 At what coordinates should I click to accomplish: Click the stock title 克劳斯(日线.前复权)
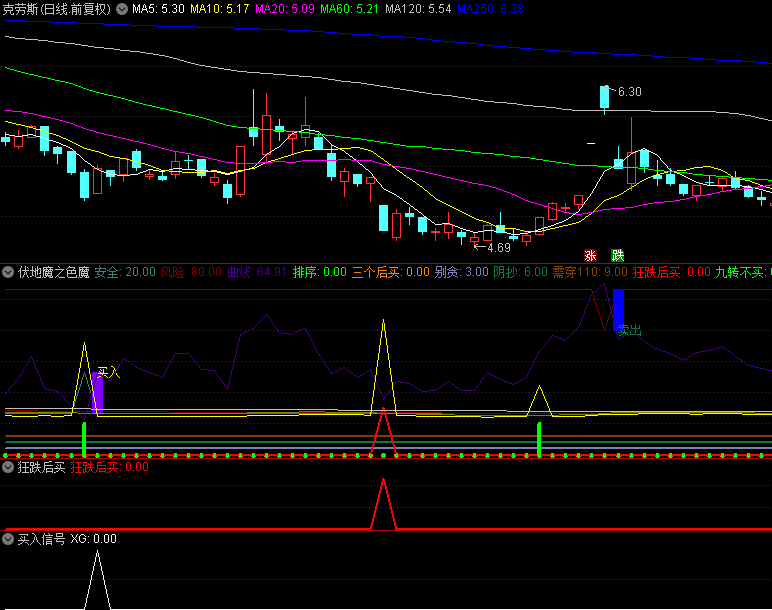[57, 9]
